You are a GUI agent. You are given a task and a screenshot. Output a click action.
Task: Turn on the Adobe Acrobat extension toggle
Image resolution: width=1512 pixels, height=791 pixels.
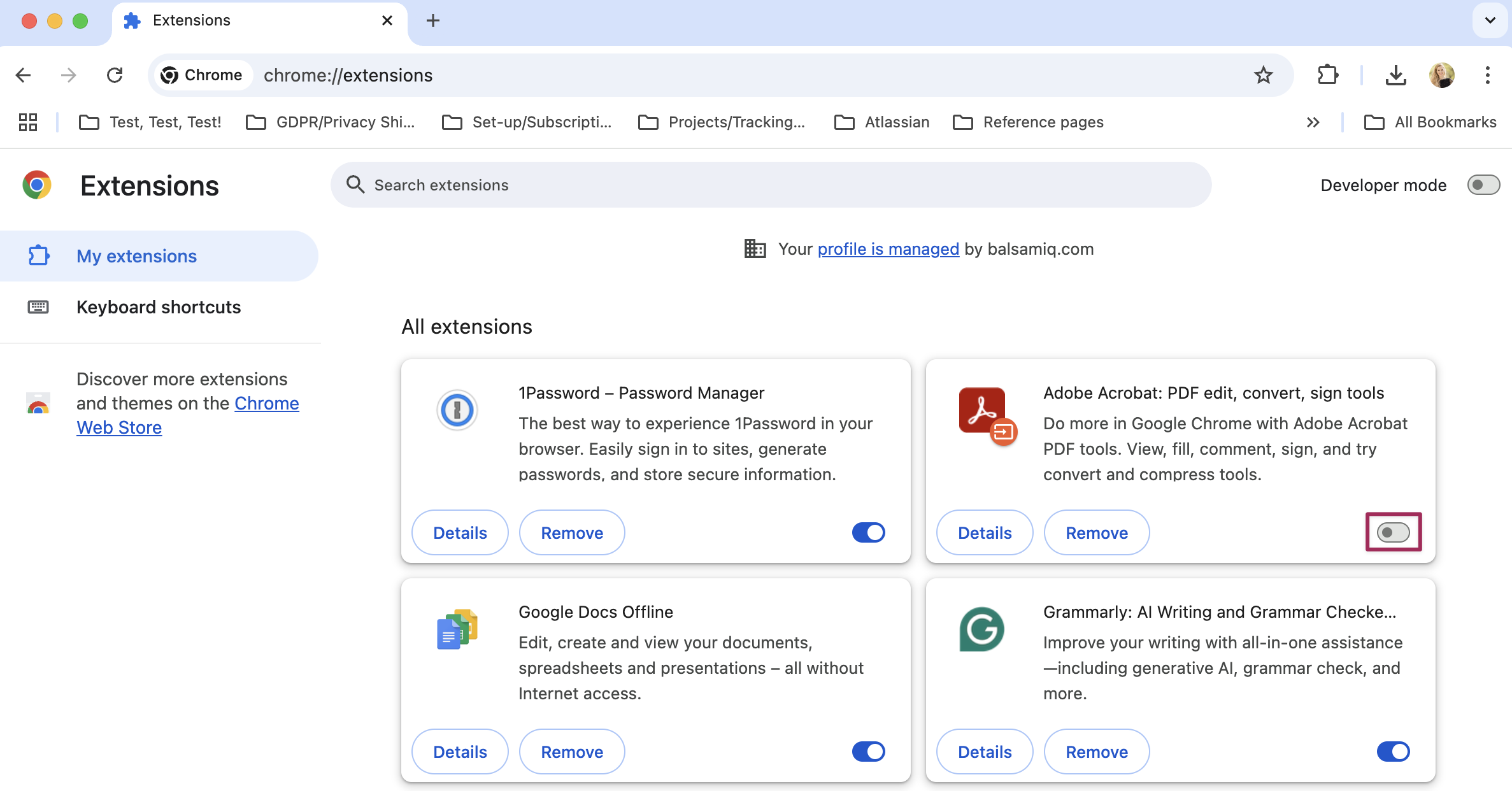click(1393, 532)
